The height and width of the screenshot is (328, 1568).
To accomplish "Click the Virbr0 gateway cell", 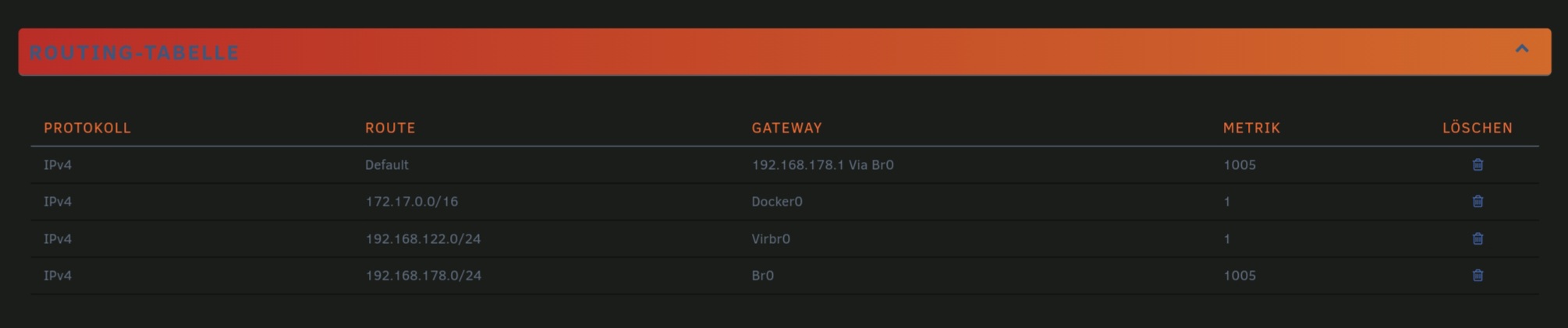I will point(771,238).
